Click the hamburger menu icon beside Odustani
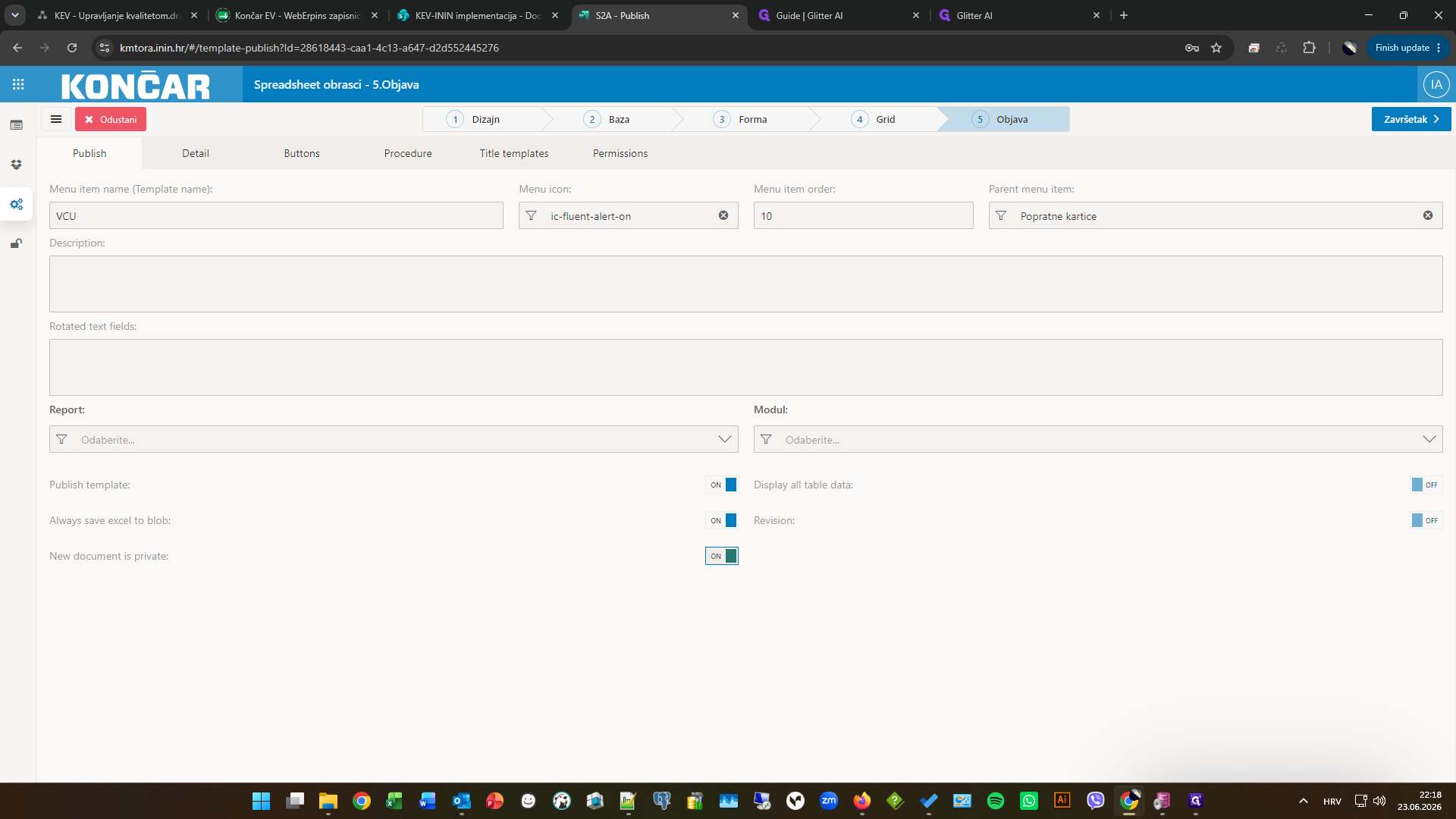This screenshot has width=1456, height=819. 56,119
